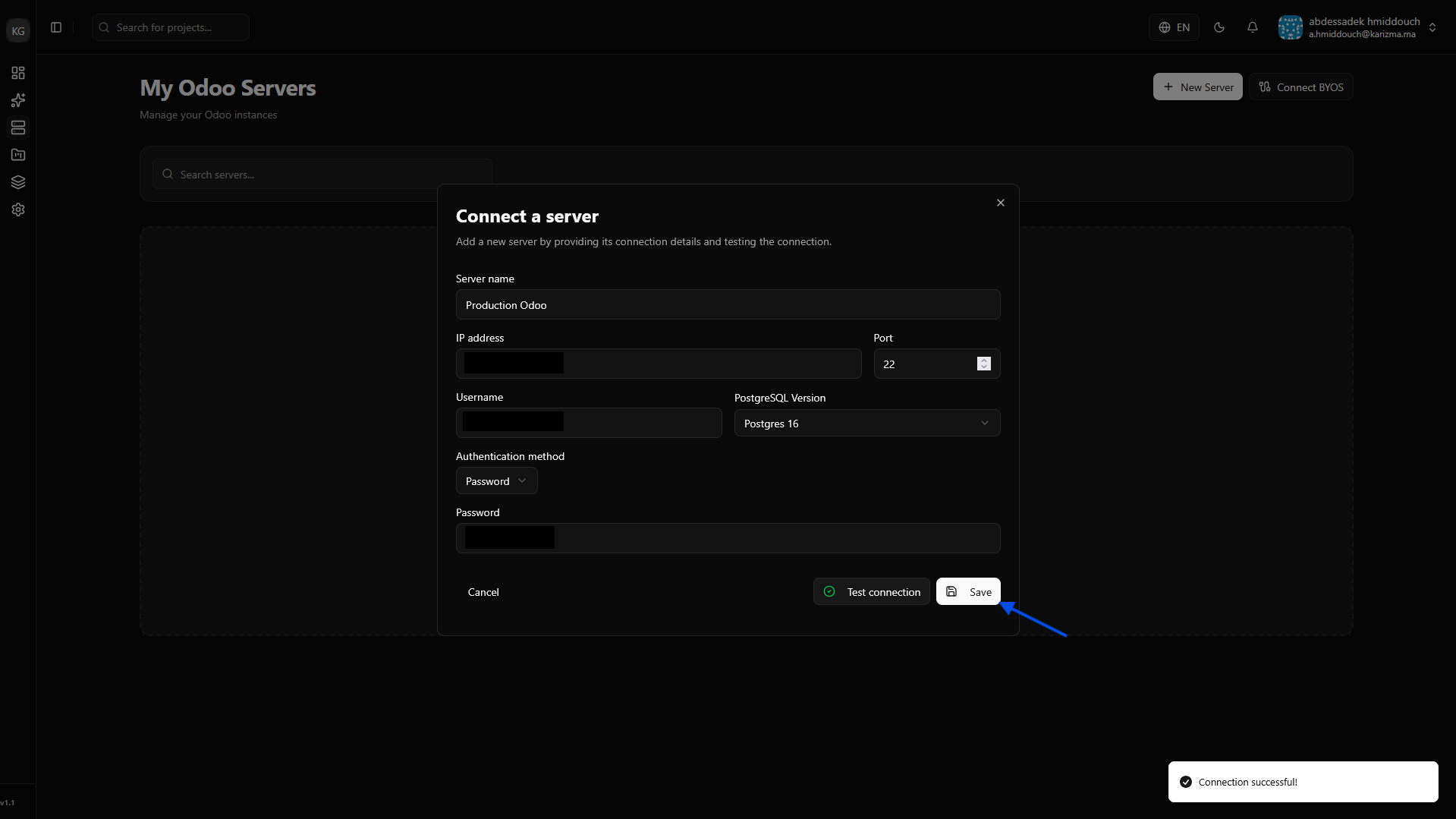1456x819 pixels.
Task: Click into the IP address field
Action: 659,364
